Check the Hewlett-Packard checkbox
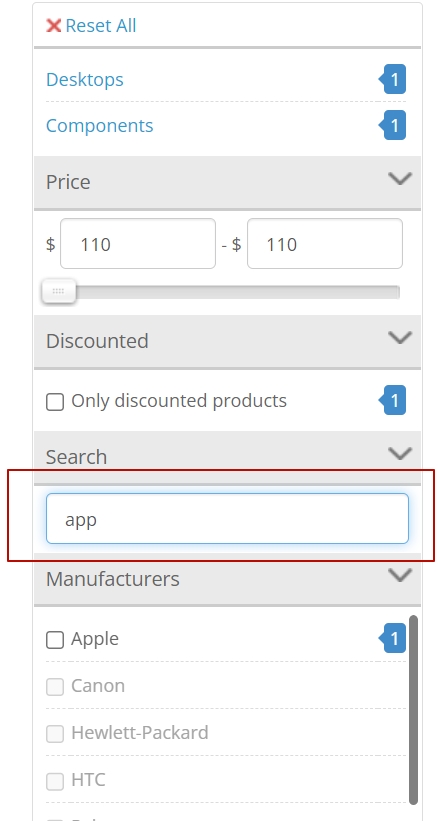 55,734
